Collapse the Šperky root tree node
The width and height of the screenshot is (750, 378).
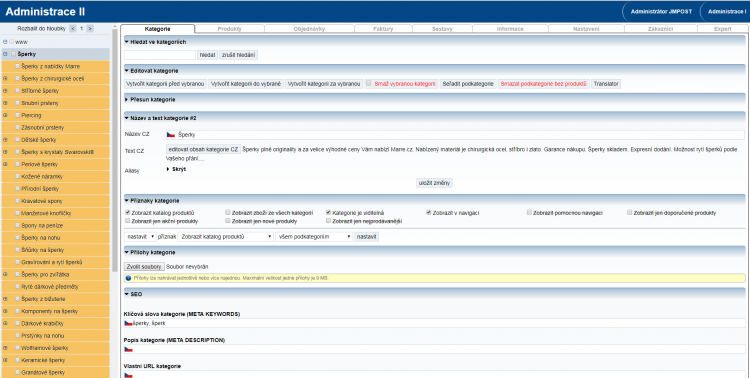tap(5, 54)
